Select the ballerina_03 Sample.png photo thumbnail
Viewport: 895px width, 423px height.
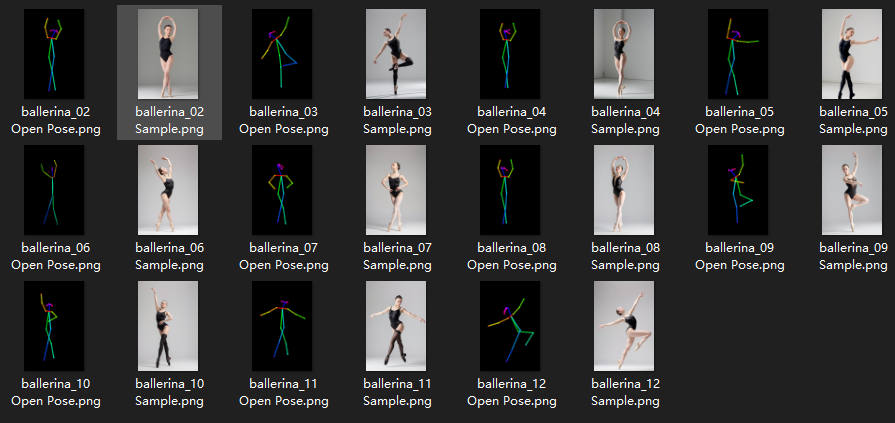click(396, 54)
